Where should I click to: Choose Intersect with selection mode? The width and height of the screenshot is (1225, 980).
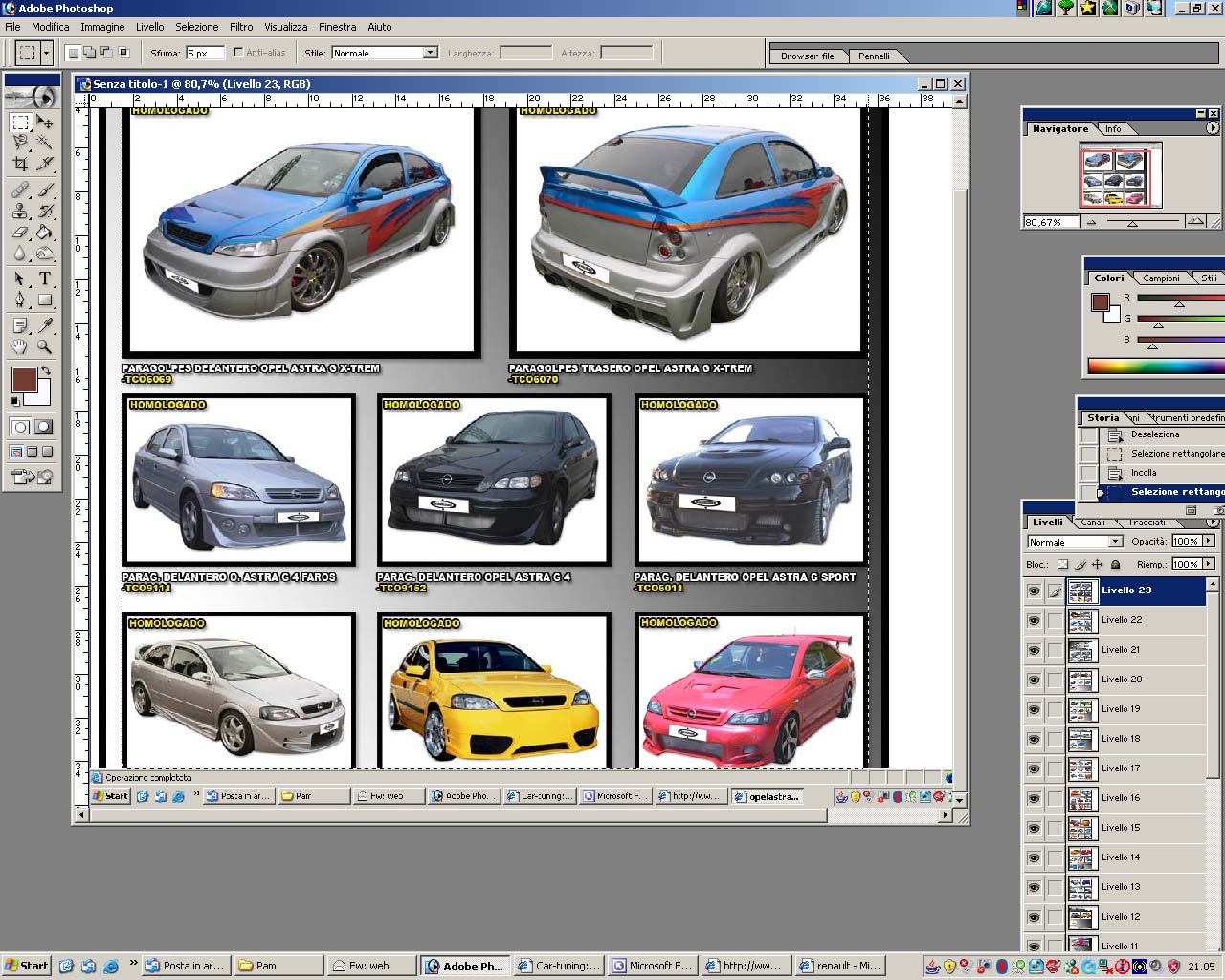(x=123, y=53)
